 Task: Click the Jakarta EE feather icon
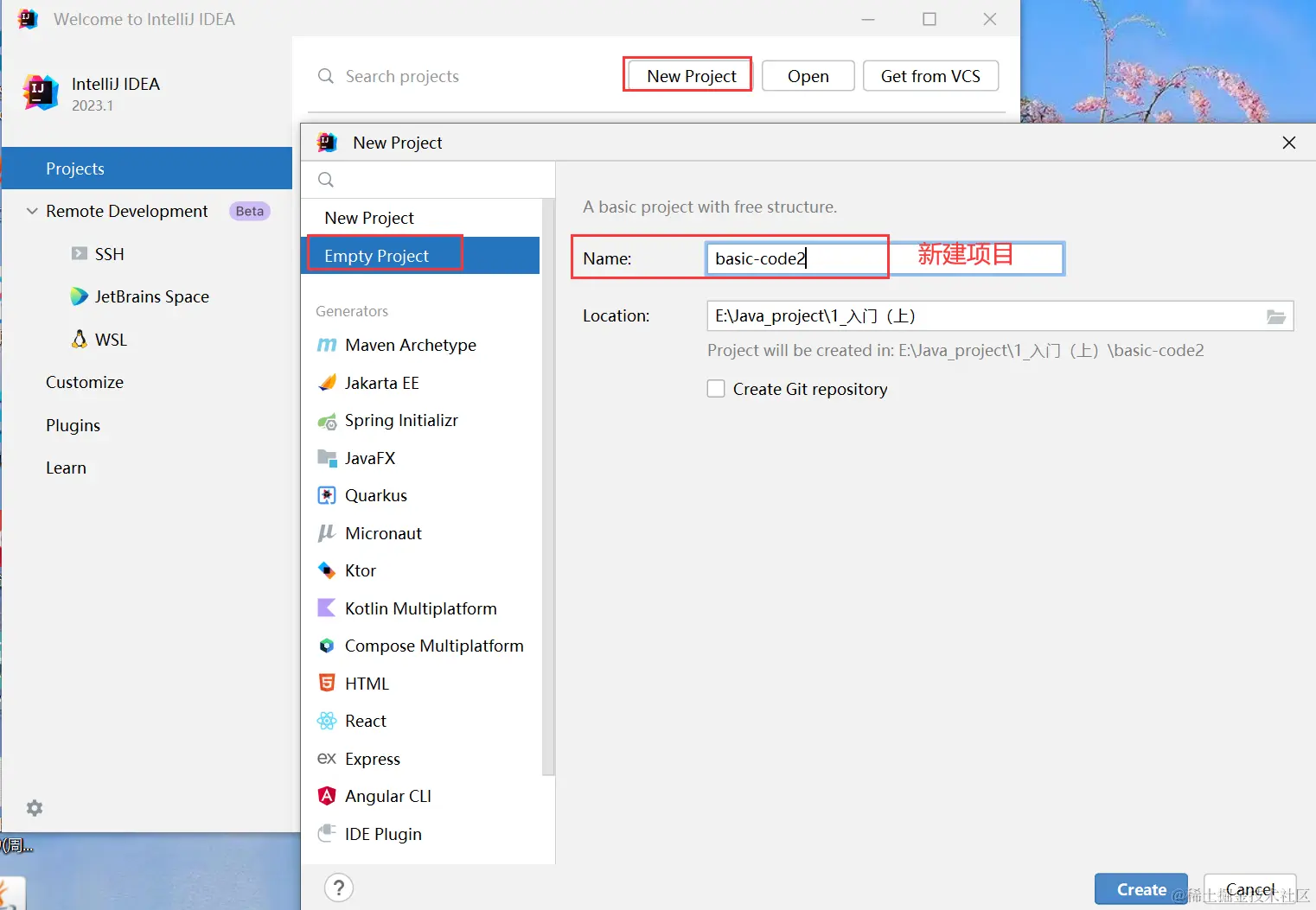coord(327,383)
